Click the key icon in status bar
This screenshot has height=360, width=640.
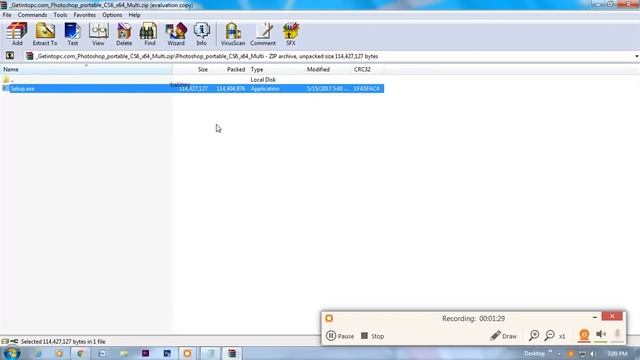(x=14, y=341)
